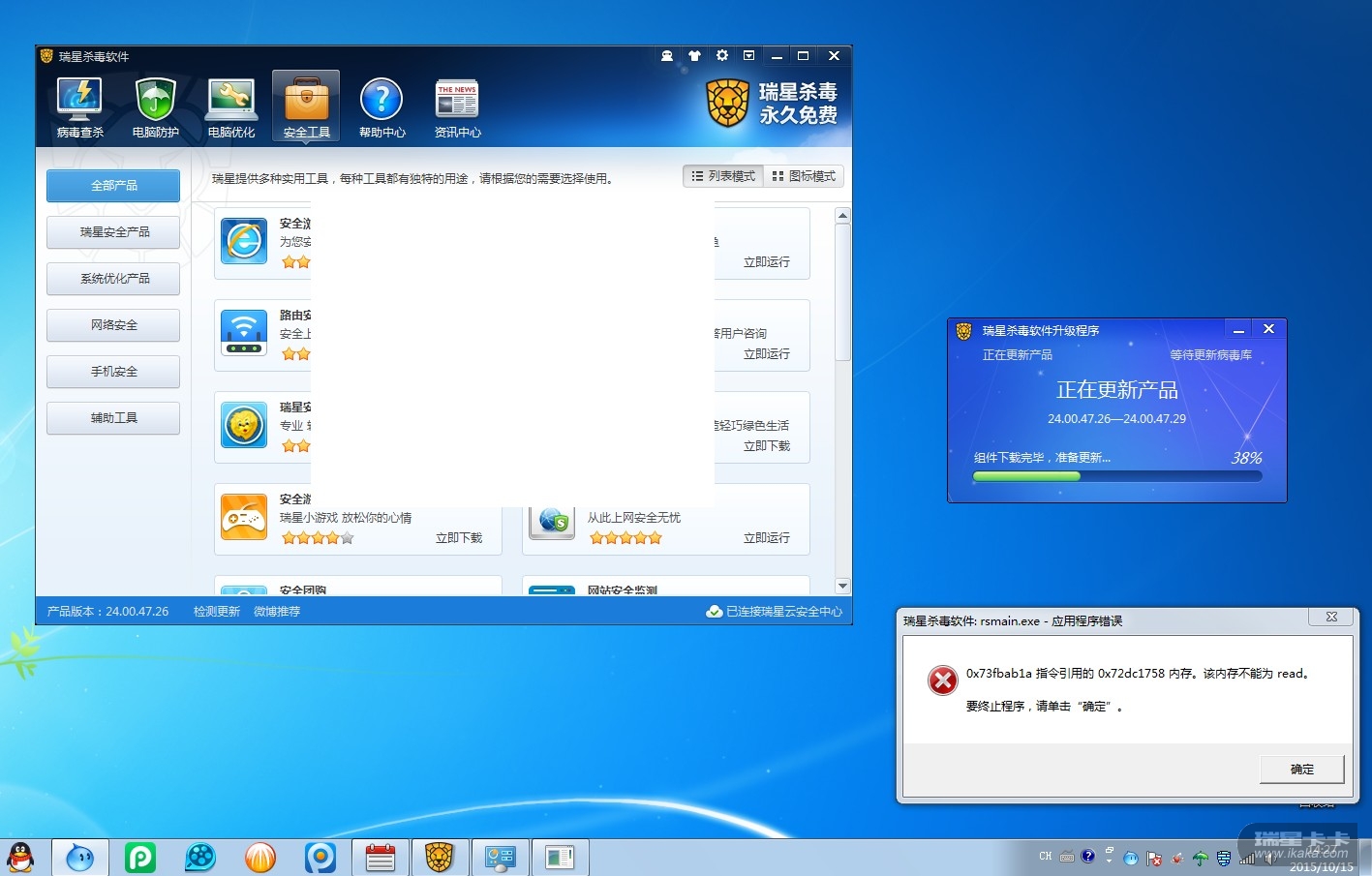Switch to 图标模式 icon view
This screenshot has height=876, width=1372.
click(x=804, y=176)
